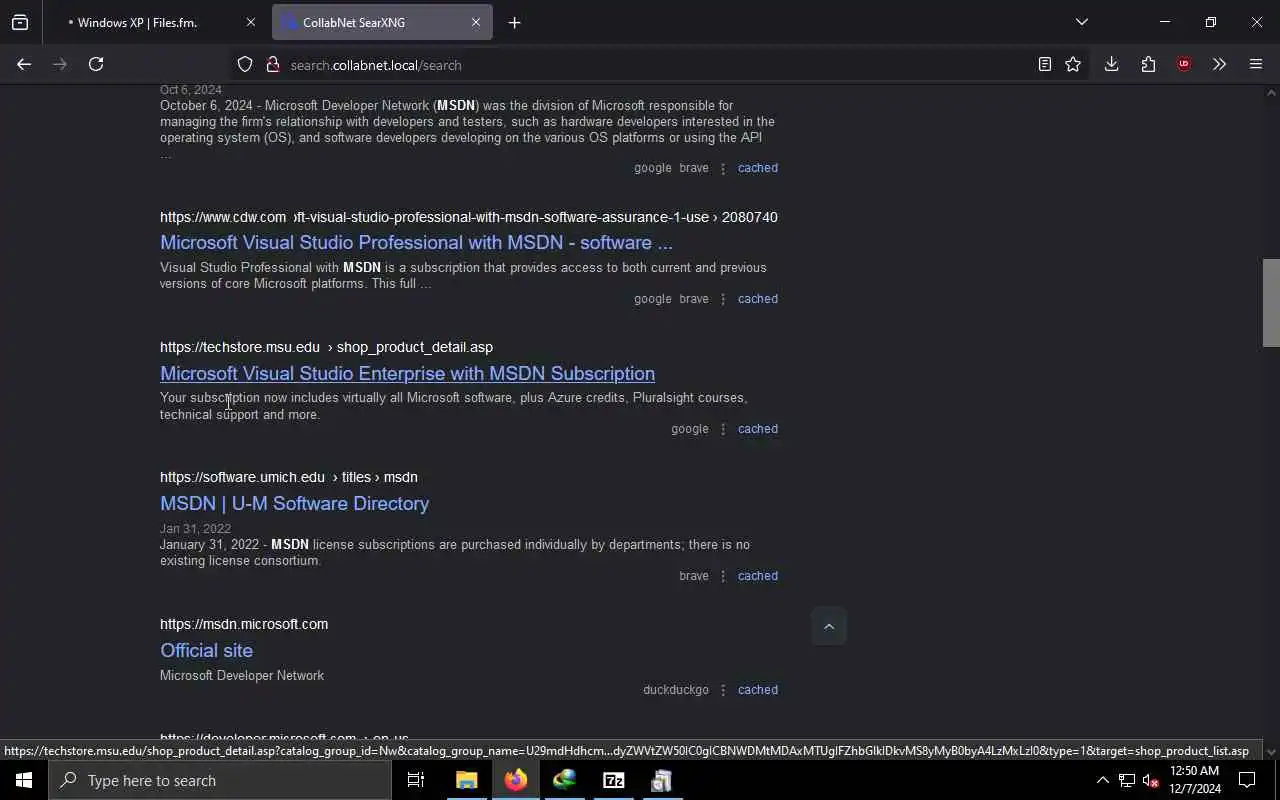The width and height of the screenshot is (1280, 800).
Task: Expand options dots on Oct 6, 2024 MSDN result
Action: (723, 168)
